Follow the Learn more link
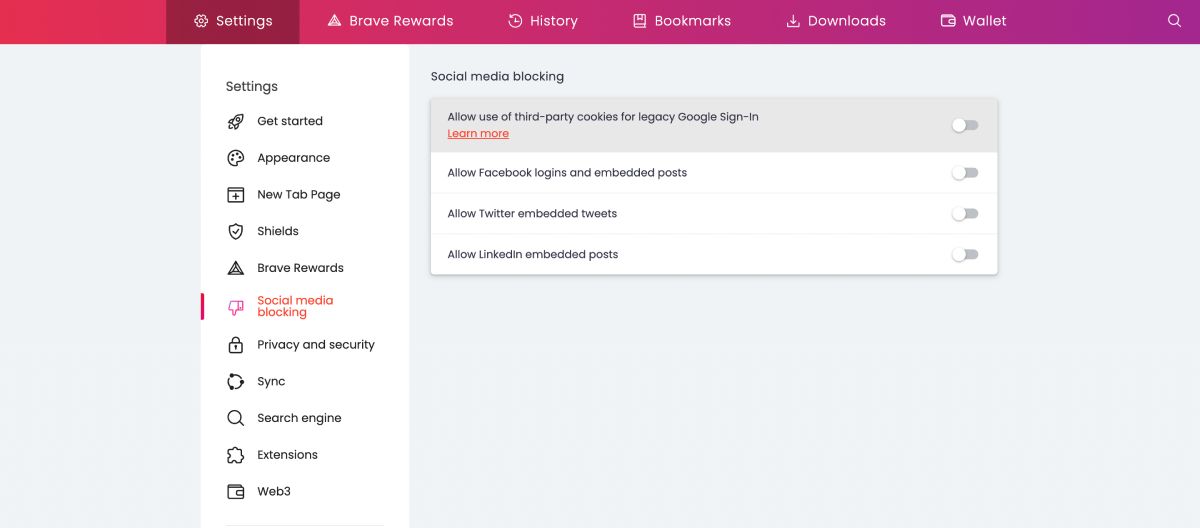Image resolution: width=1200 pixels, height=528 pixels. [x=478, y=134]
